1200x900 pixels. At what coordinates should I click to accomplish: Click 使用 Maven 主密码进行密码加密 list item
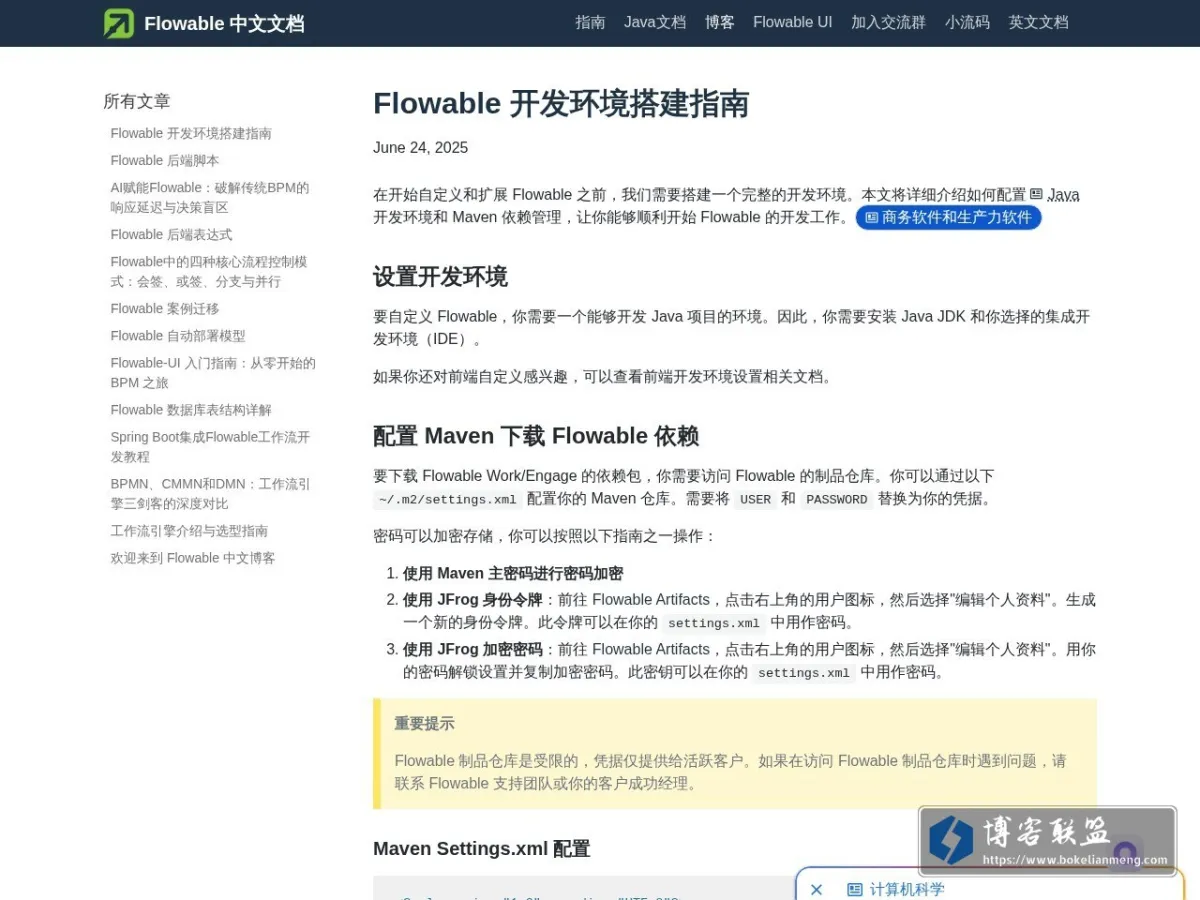coord(513,573)
